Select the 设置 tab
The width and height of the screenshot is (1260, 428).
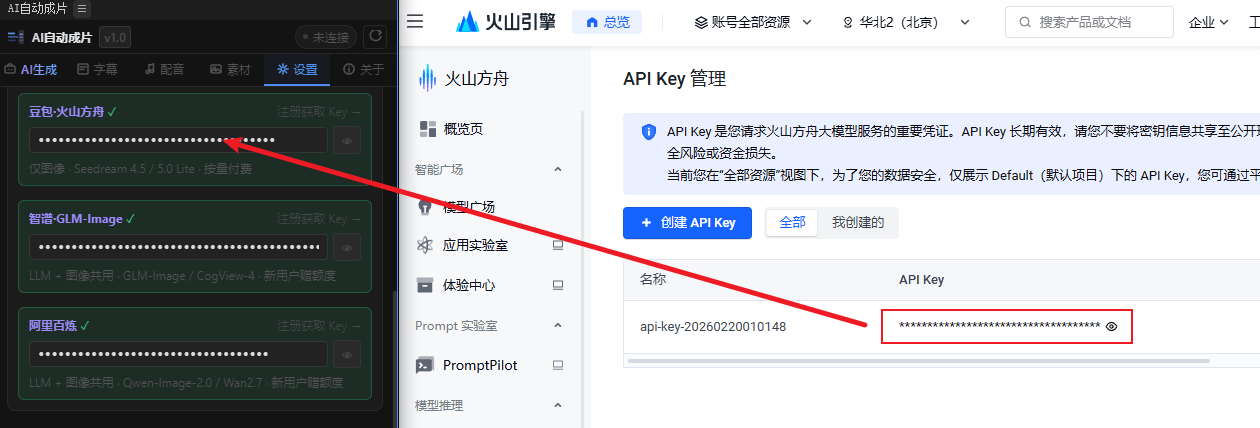click(x=297, y=69)
